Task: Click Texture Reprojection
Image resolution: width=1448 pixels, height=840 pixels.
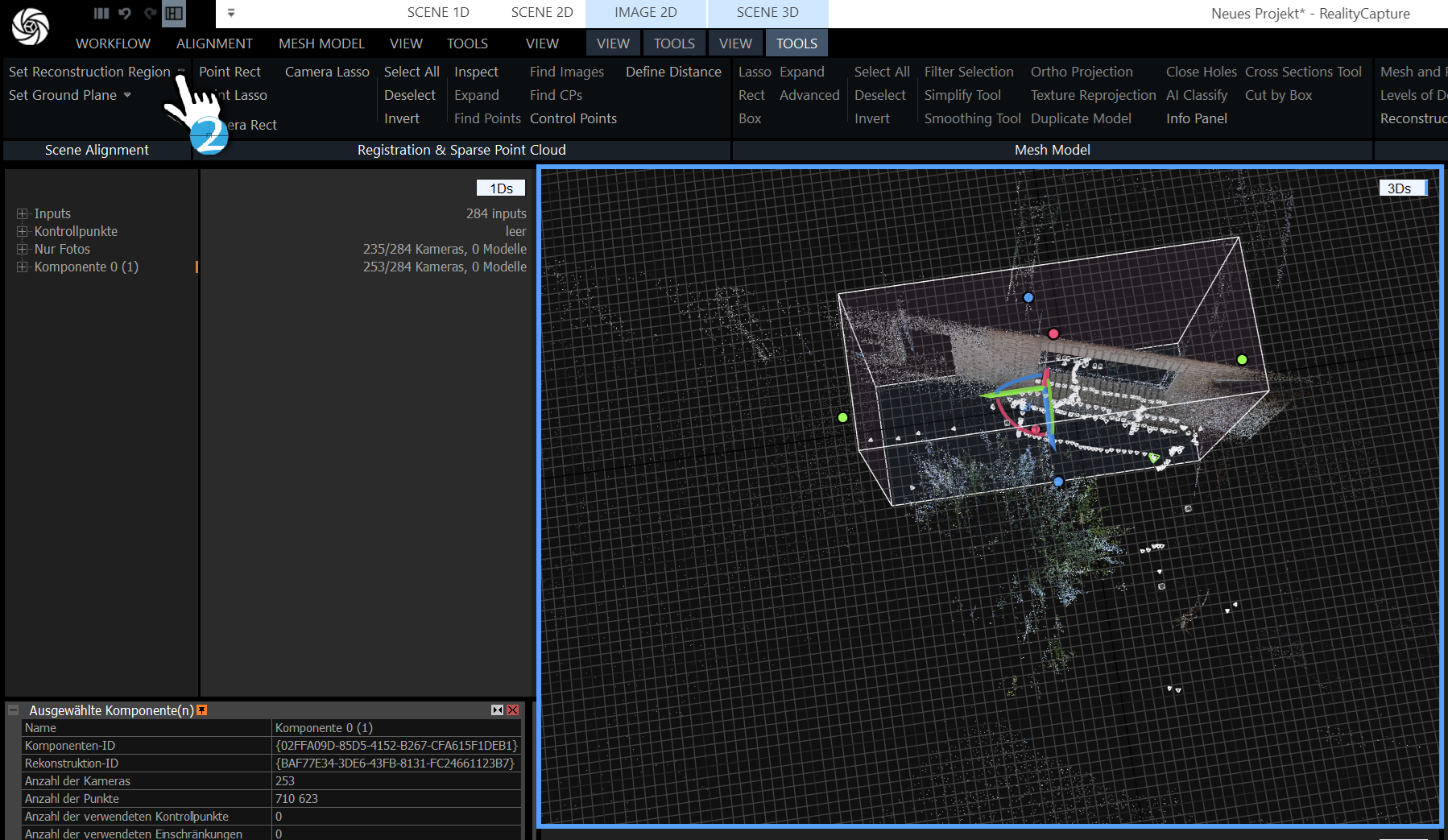Action: pyautogui.click(x=1093, y=95)
